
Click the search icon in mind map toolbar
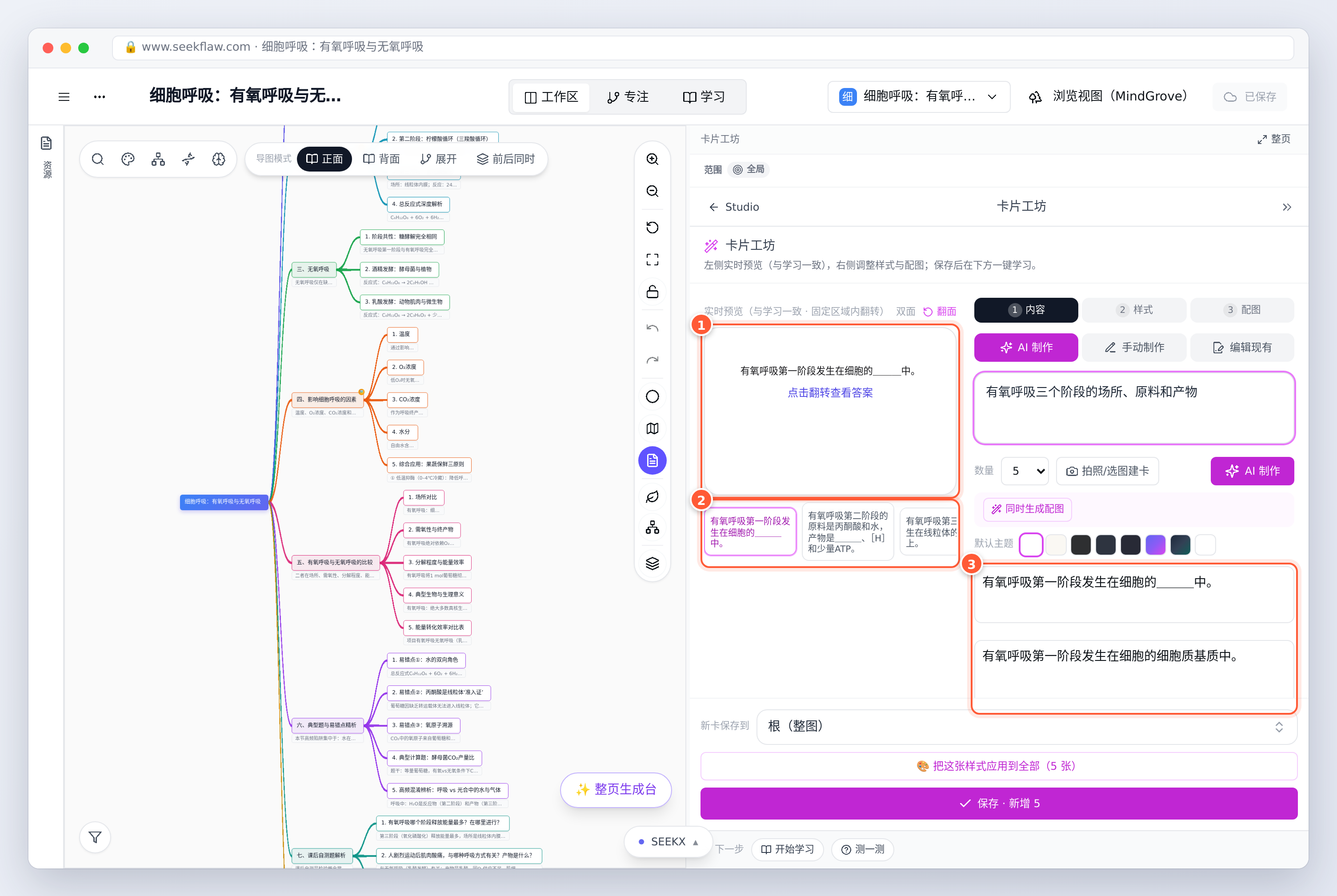coord(98,159)
